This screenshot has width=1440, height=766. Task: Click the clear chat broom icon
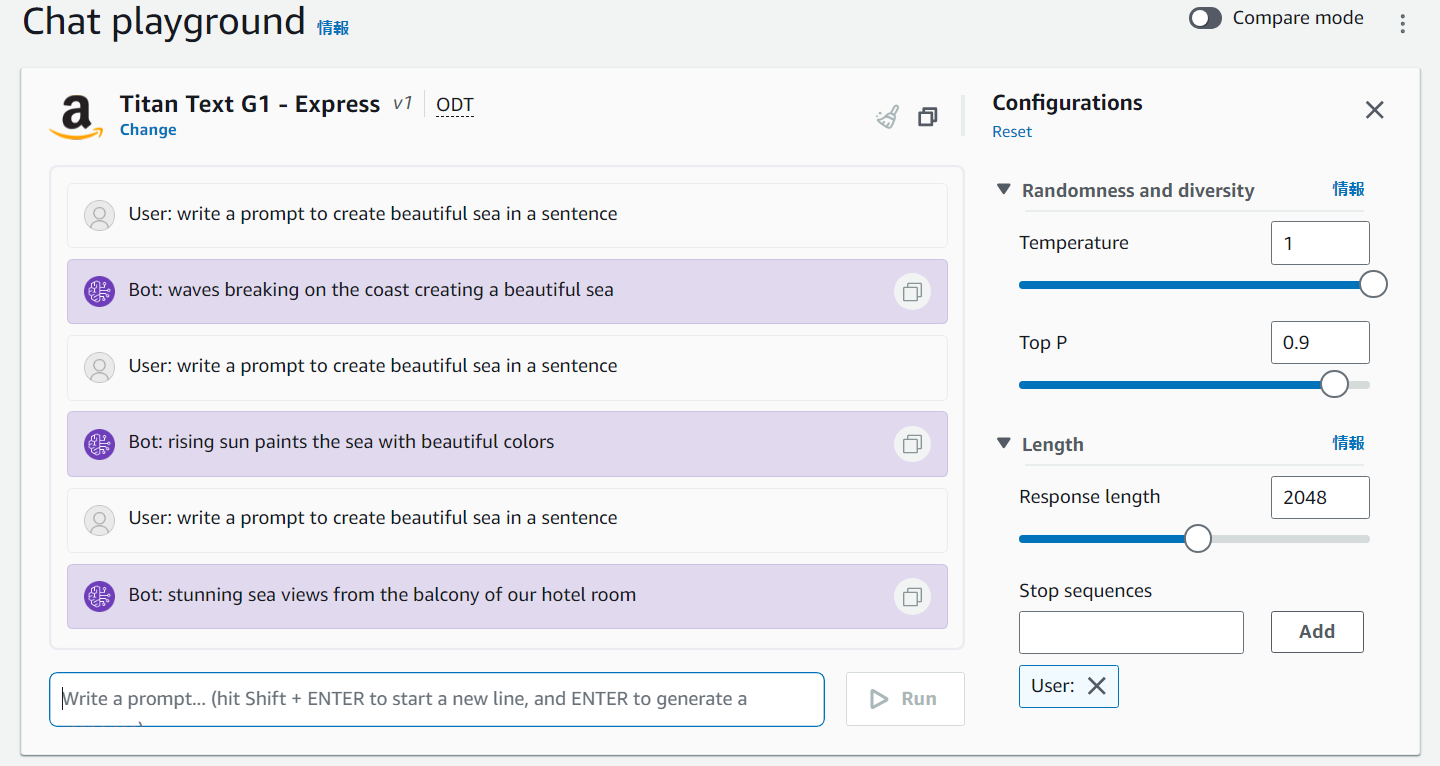887,118
